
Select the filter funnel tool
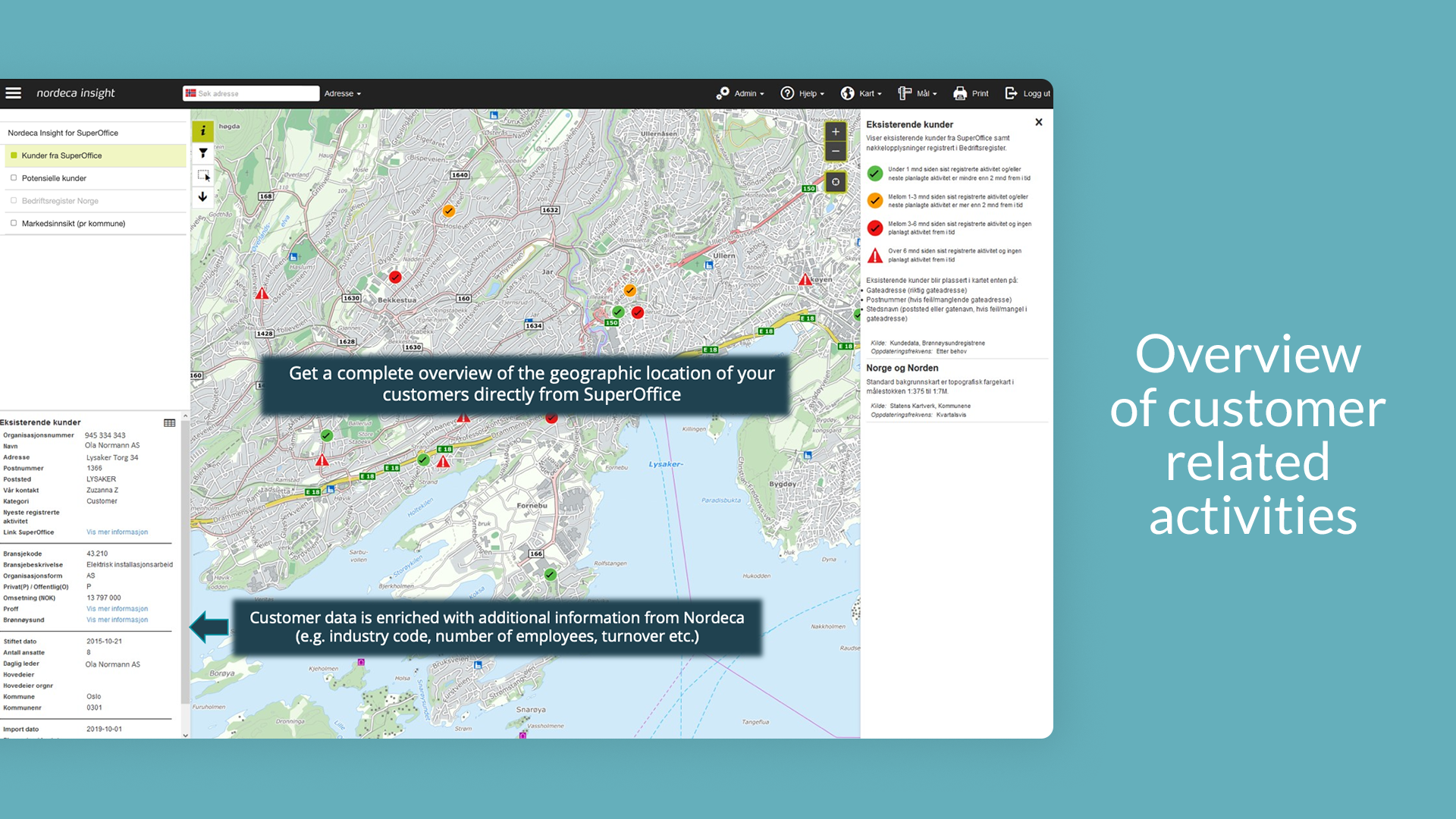tap(202, 153)
